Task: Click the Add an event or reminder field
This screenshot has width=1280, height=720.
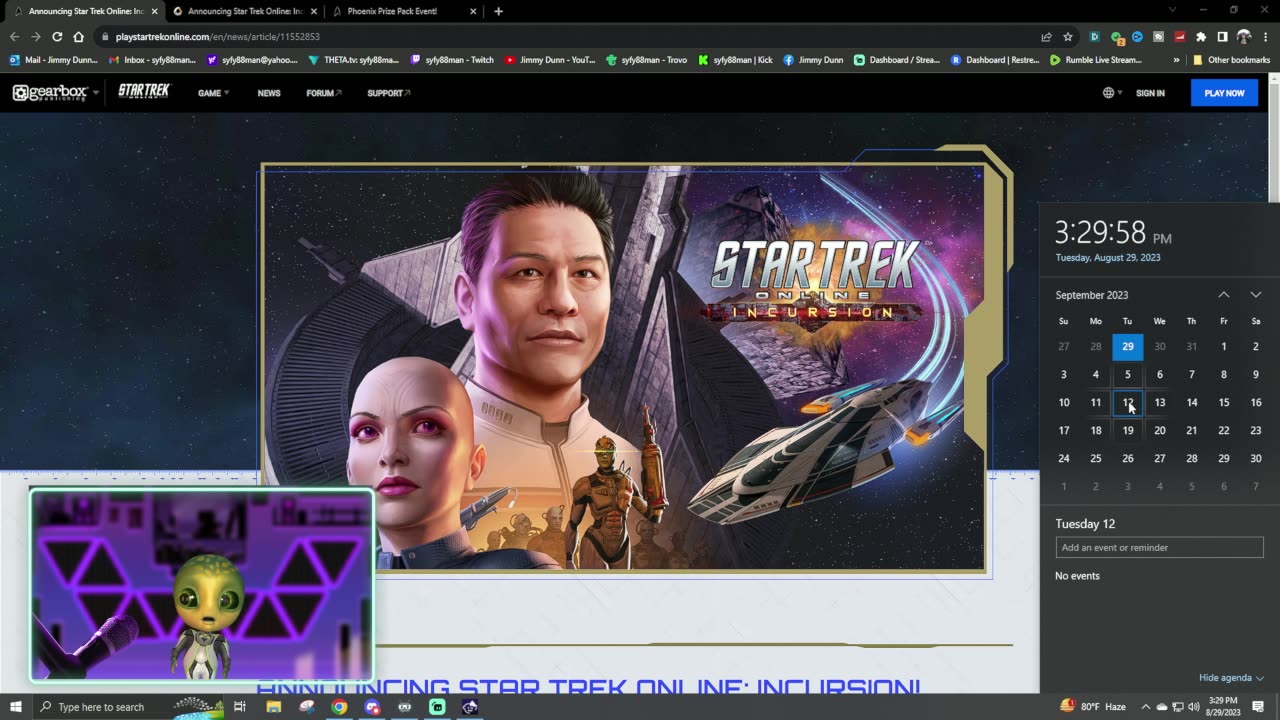Action: point(1159,547)
